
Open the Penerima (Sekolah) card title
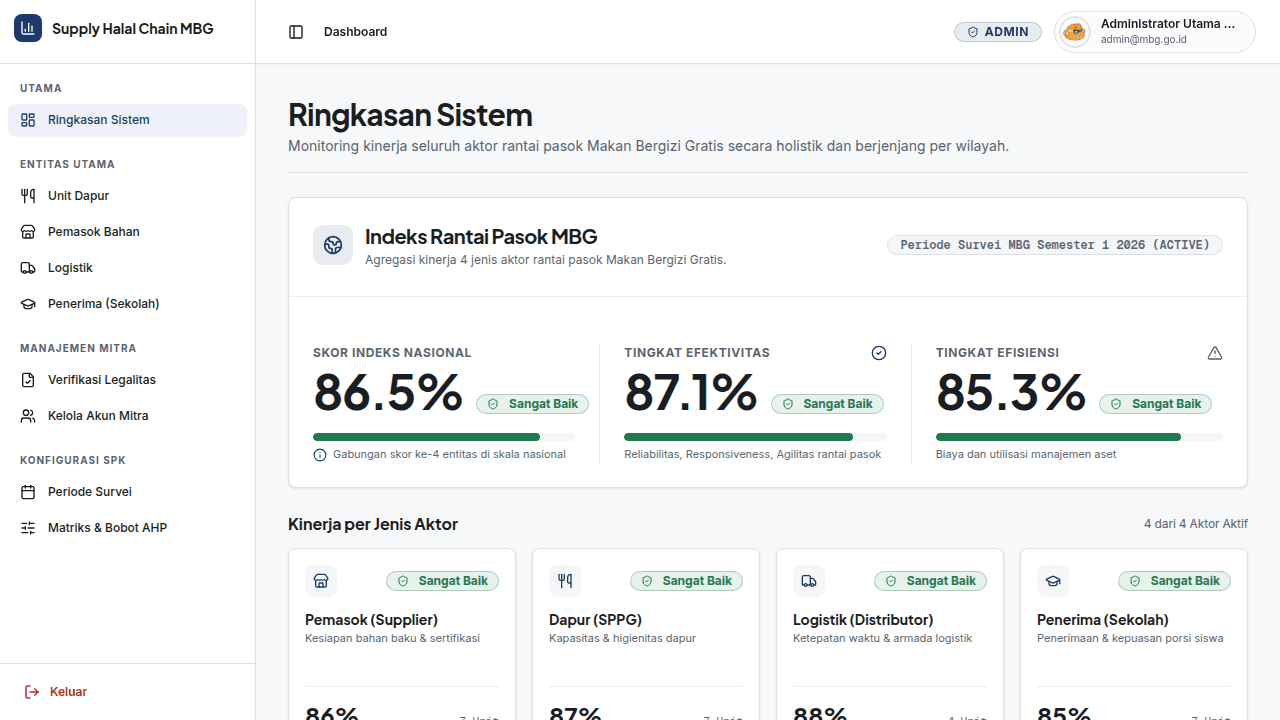[x=1103, y=620]
